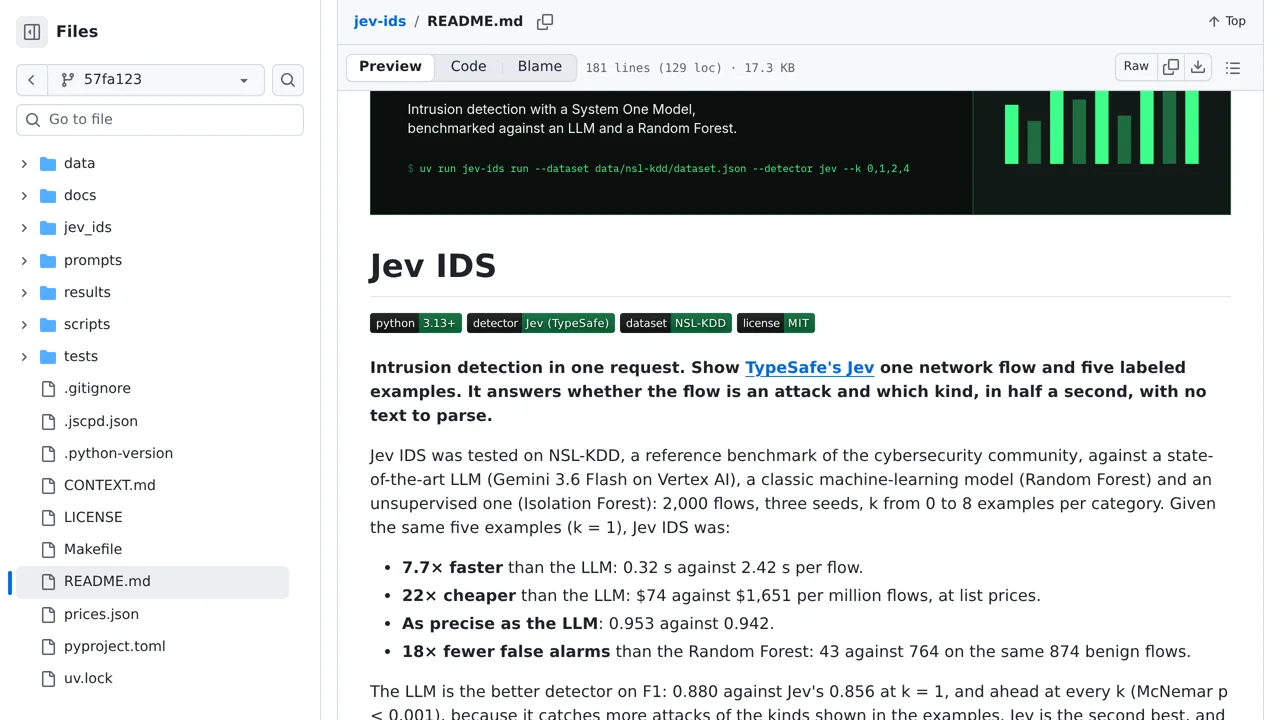Viewport: 1280px width, 720px height.
Task: Open .gitignore in the file tree
Action: click(97, 388)
